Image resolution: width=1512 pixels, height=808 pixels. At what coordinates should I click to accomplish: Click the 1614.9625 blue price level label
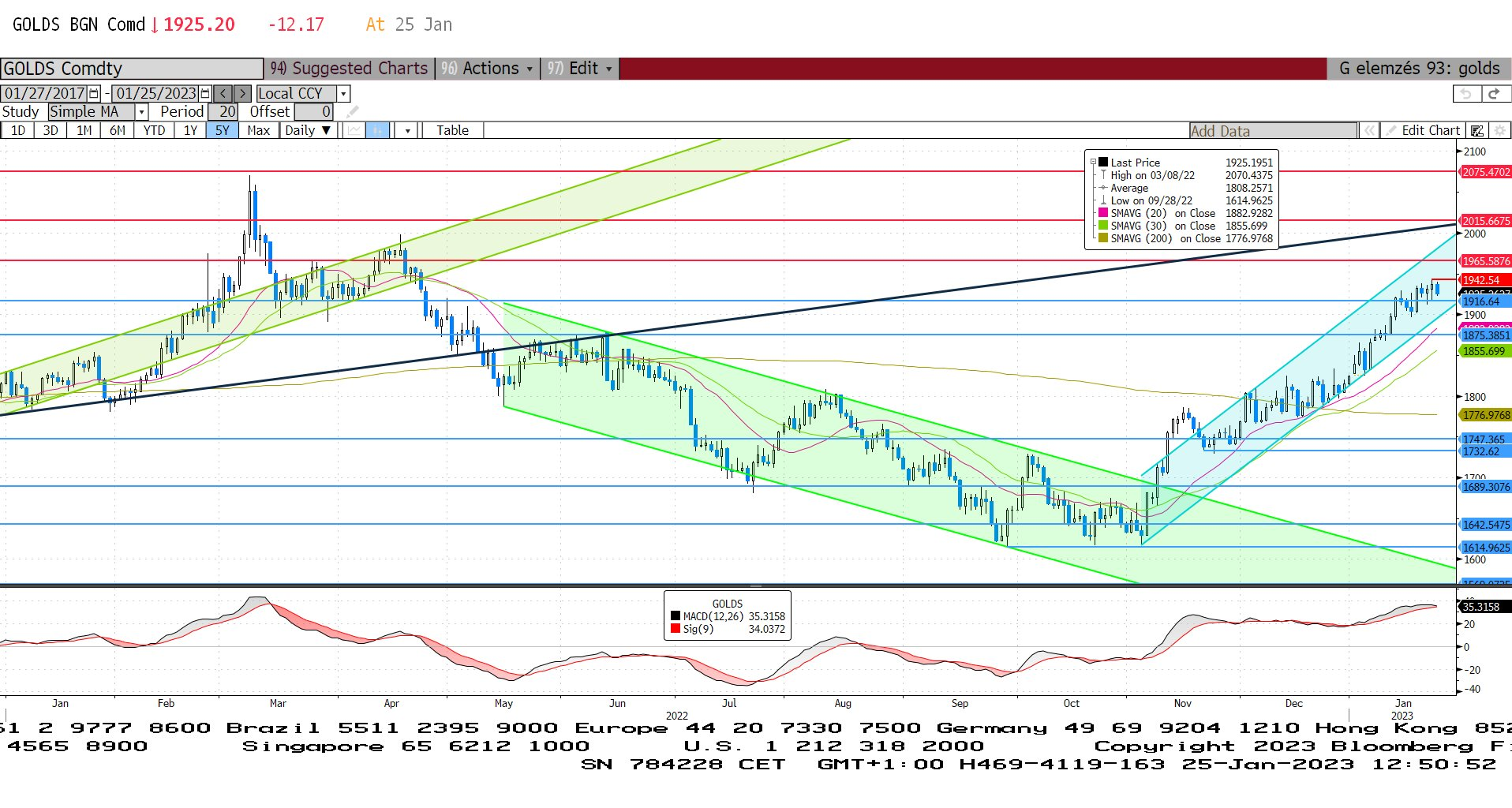(x=1485, y=548)
